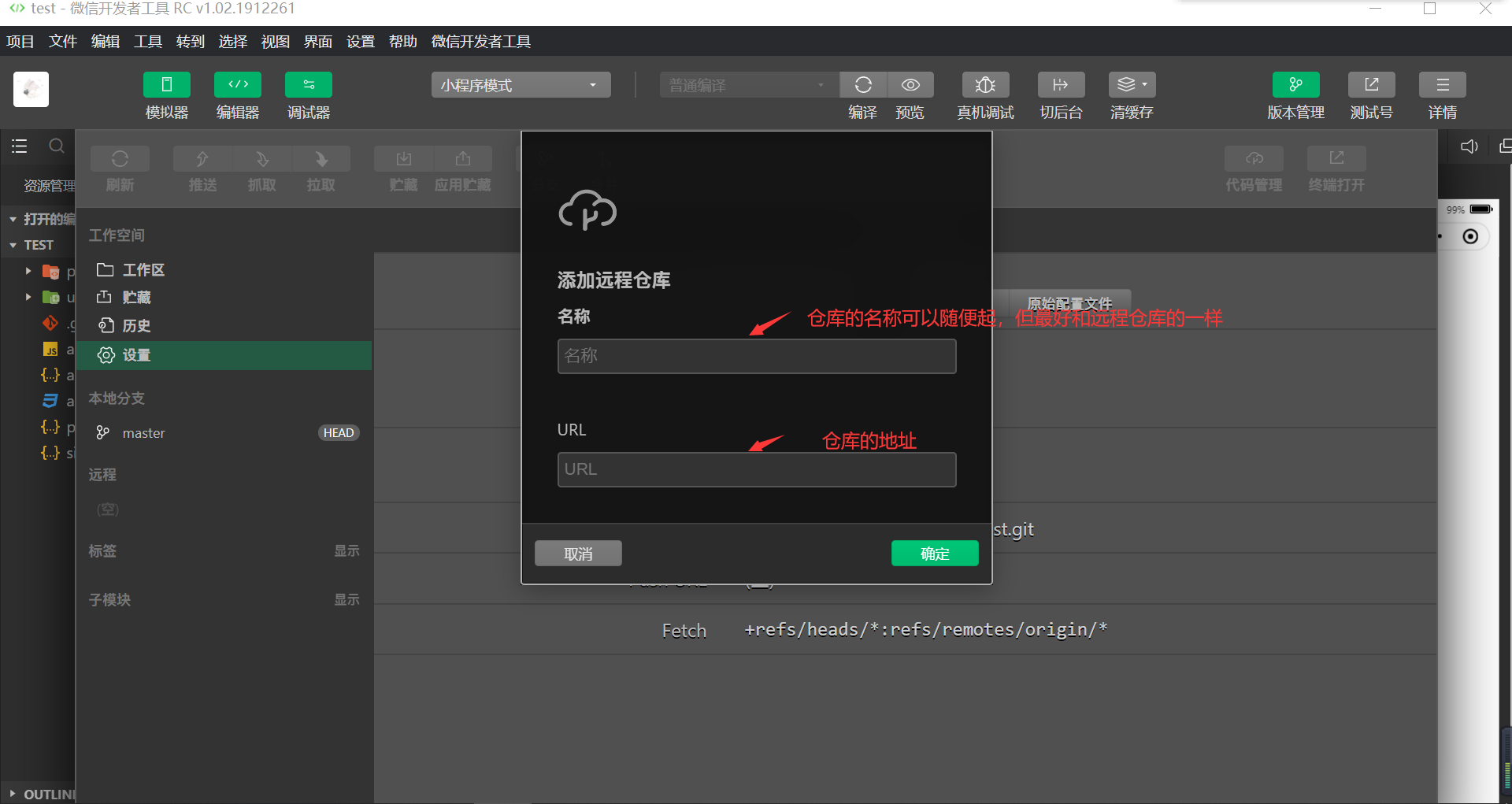The height and width of the screenshot is (804, 1512).
Task: Show tags via 标签 显示 link
Action: click(x=346, y=550)
